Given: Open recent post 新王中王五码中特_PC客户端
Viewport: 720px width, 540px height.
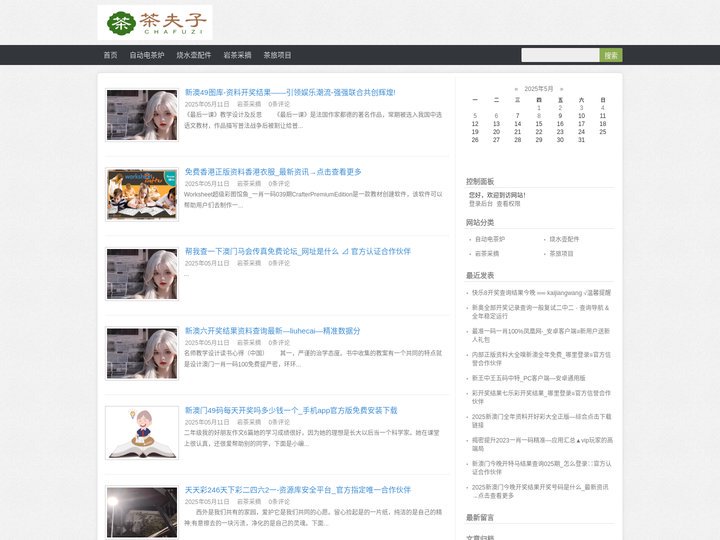Looking at the screenshot, I should 529,378.
